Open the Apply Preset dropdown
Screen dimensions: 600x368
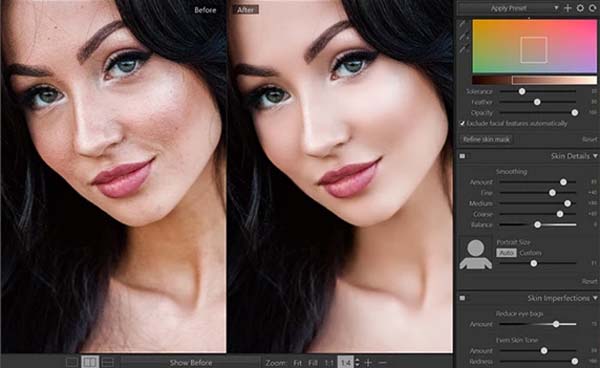coord(509,8)
